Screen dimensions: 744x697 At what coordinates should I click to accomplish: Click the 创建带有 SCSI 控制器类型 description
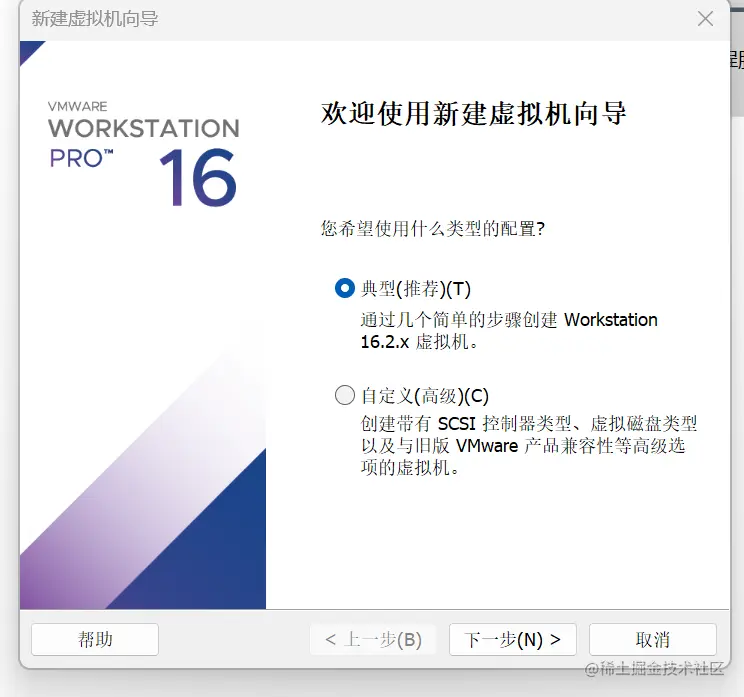(529, 445)
